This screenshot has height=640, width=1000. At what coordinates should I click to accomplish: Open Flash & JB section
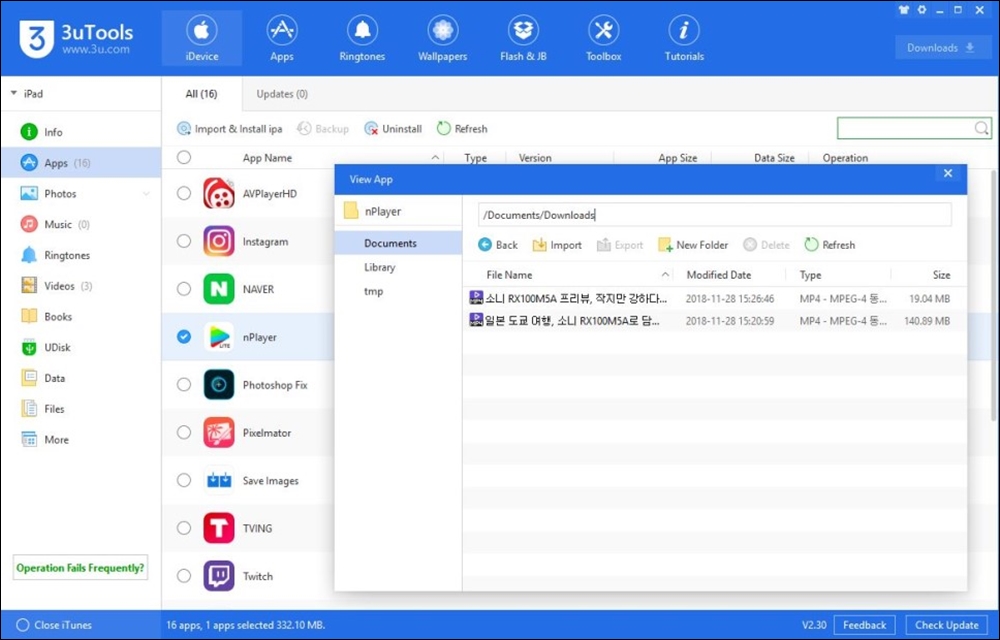pyautogui.click(x=523, y=38)
